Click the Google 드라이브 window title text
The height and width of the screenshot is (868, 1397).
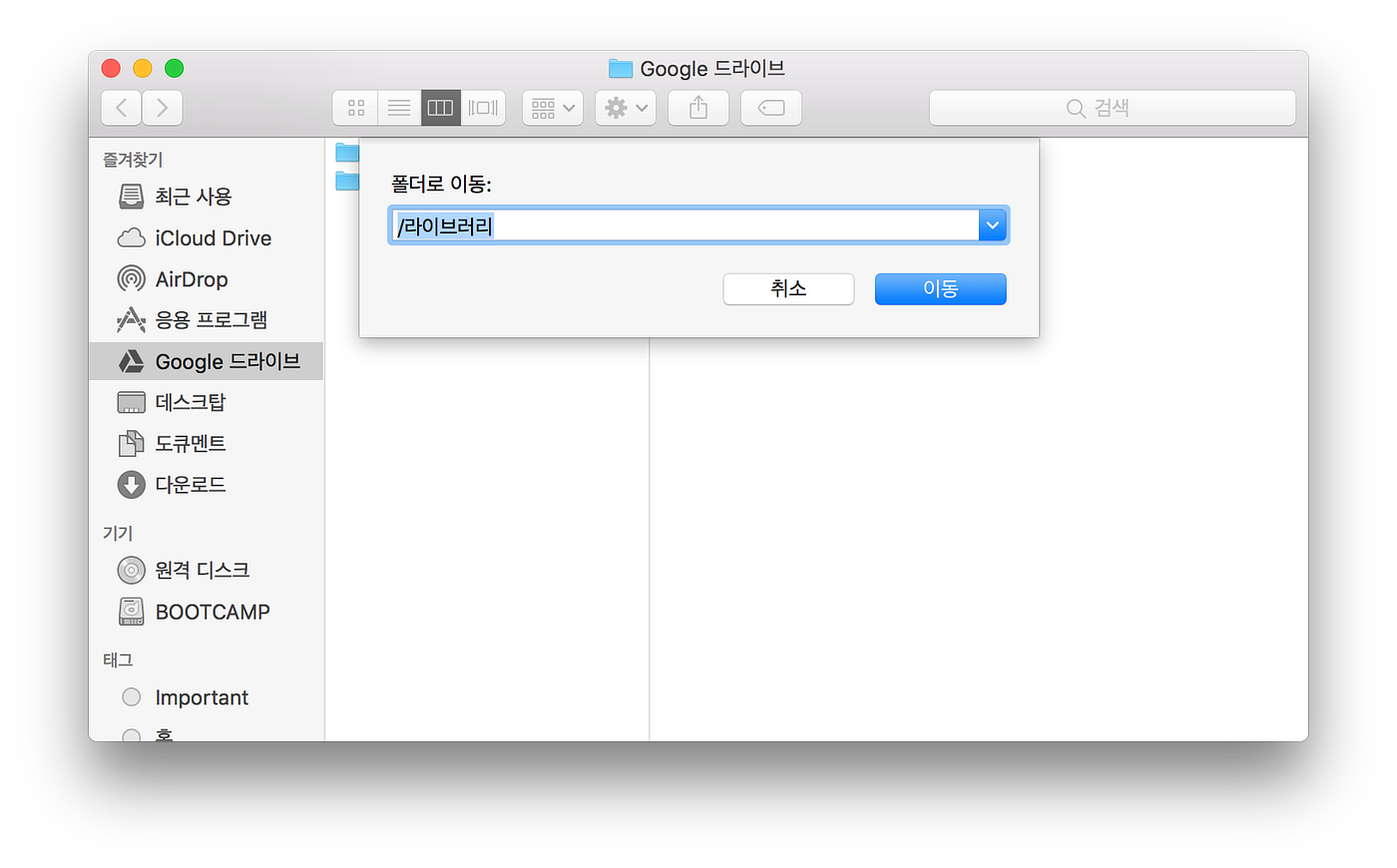point(712,69)
